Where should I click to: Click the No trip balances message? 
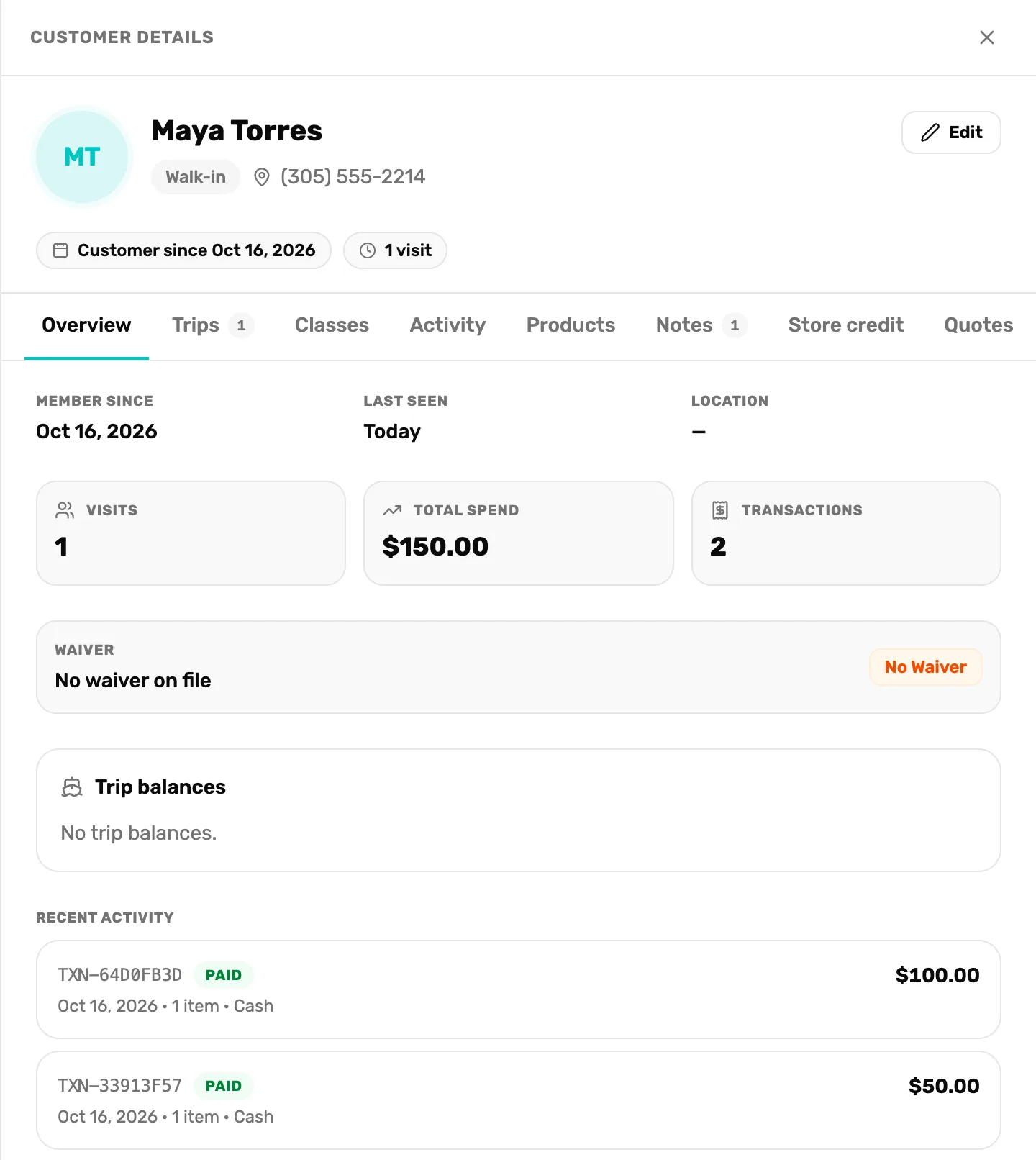coord(139,833)
